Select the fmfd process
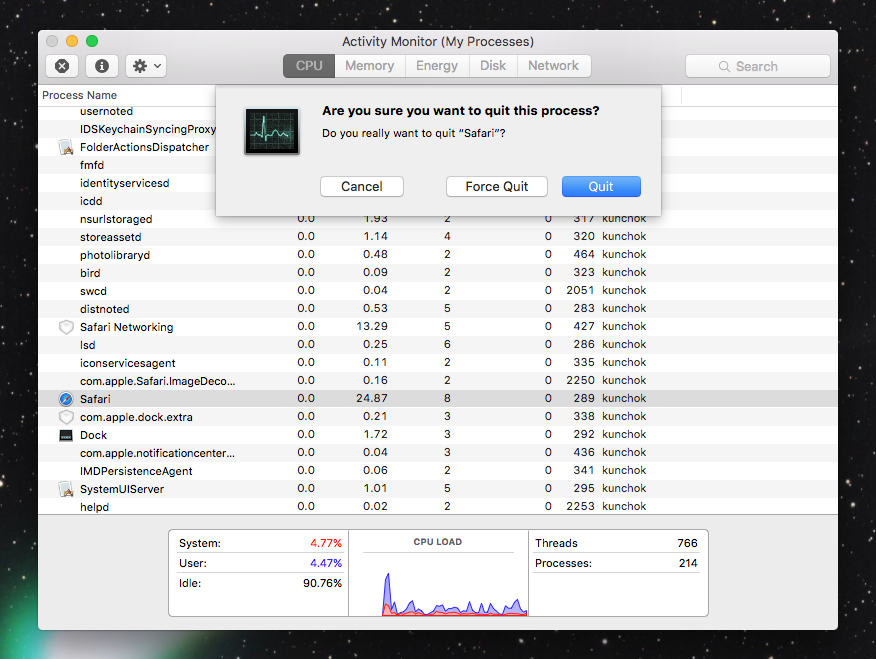Screen dimensions: 876x659 (92, 165)
